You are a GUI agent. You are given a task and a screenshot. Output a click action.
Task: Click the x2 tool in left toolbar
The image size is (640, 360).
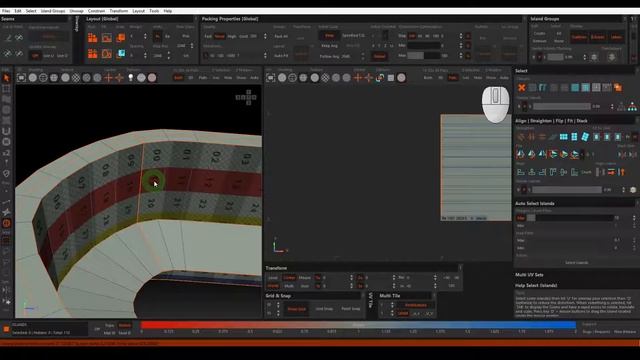6,153
